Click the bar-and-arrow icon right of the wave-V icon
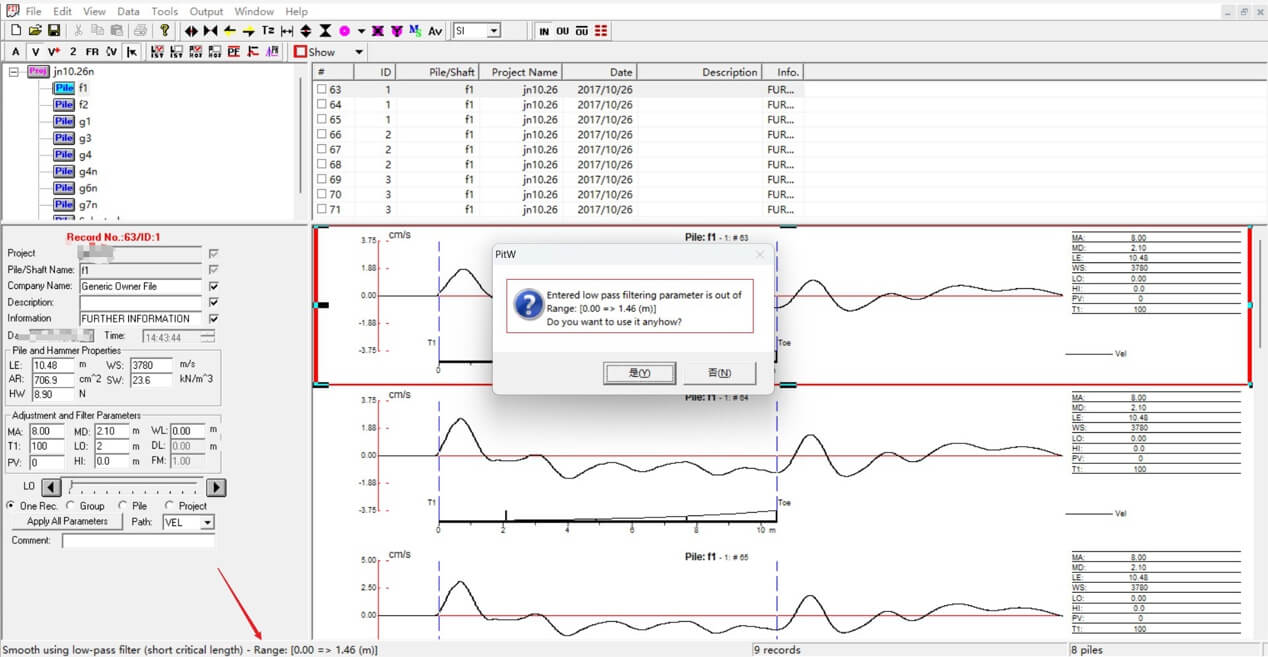 pyautogui.click(x=131, y=52)
